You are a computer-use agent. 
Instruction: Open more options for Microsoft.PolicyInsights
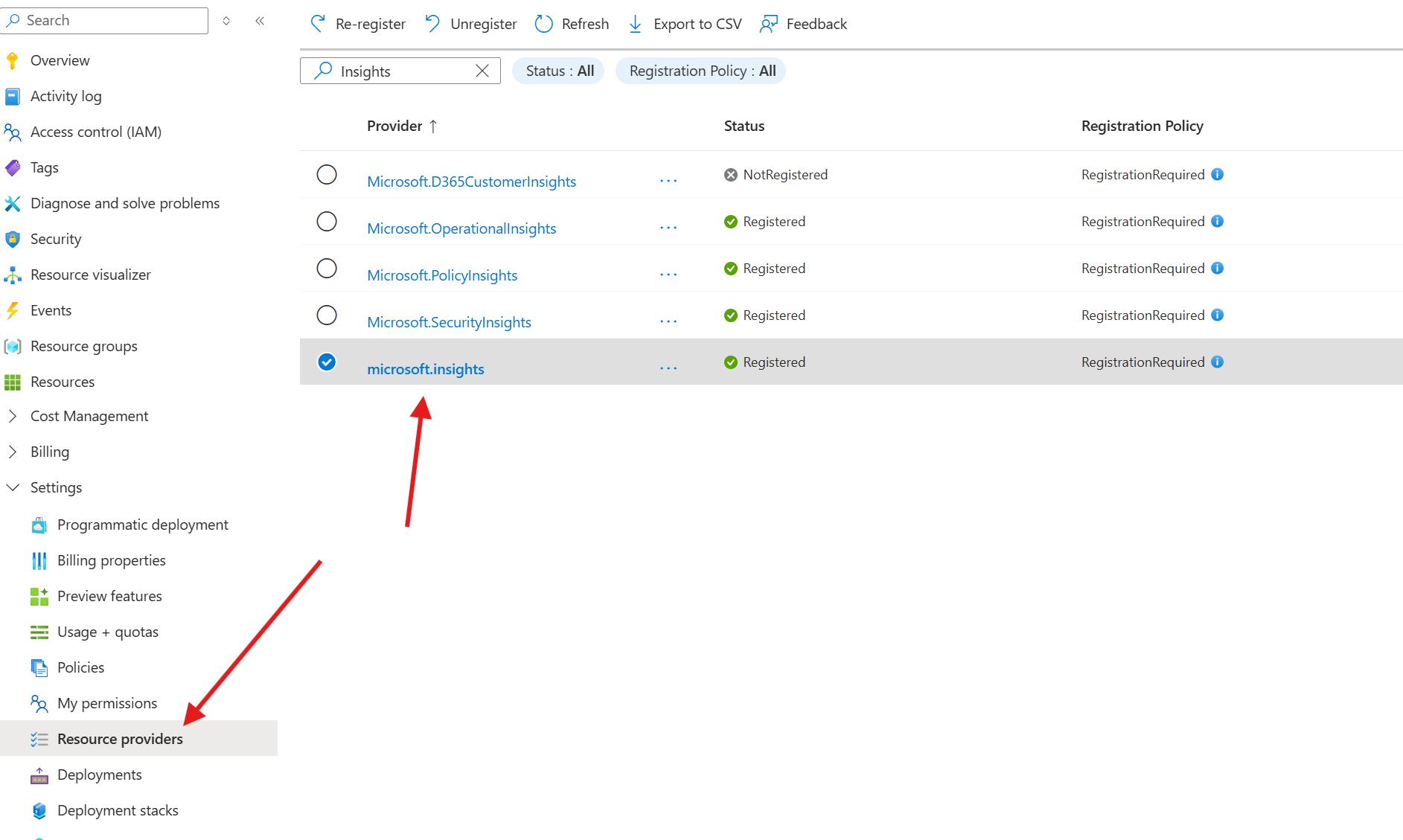668,275
